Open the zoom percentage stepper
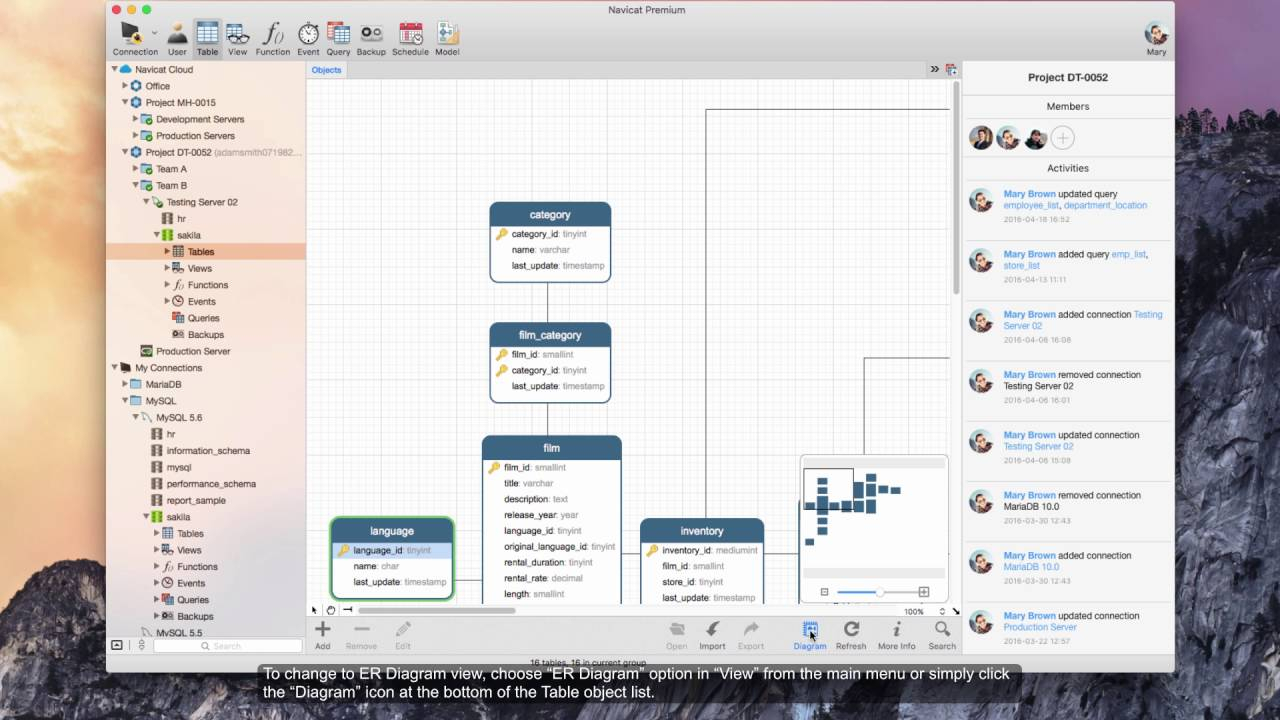This screenshot has width=1280, height=720. [x=942, y=611]
